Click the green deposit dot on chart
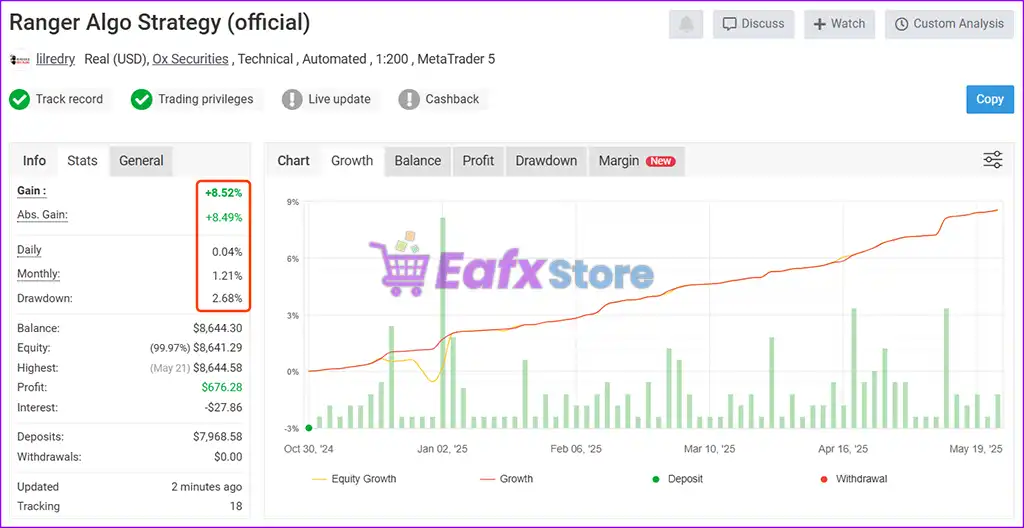This screenshot has width=1024, height=528. pos(309,428)
